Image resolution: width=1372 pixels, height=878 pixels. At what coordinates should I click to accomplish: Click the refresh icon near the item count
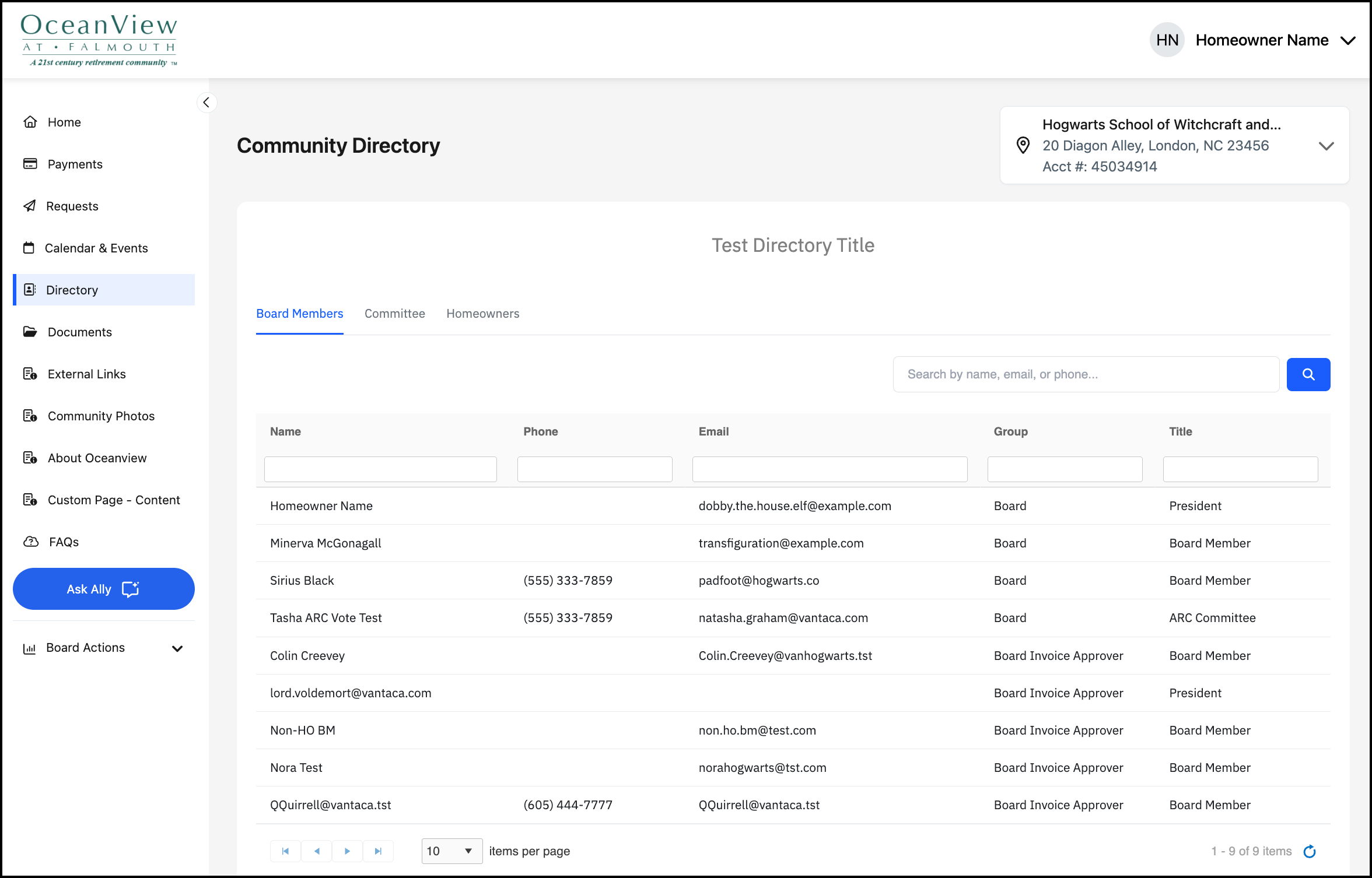[1310, 851]
